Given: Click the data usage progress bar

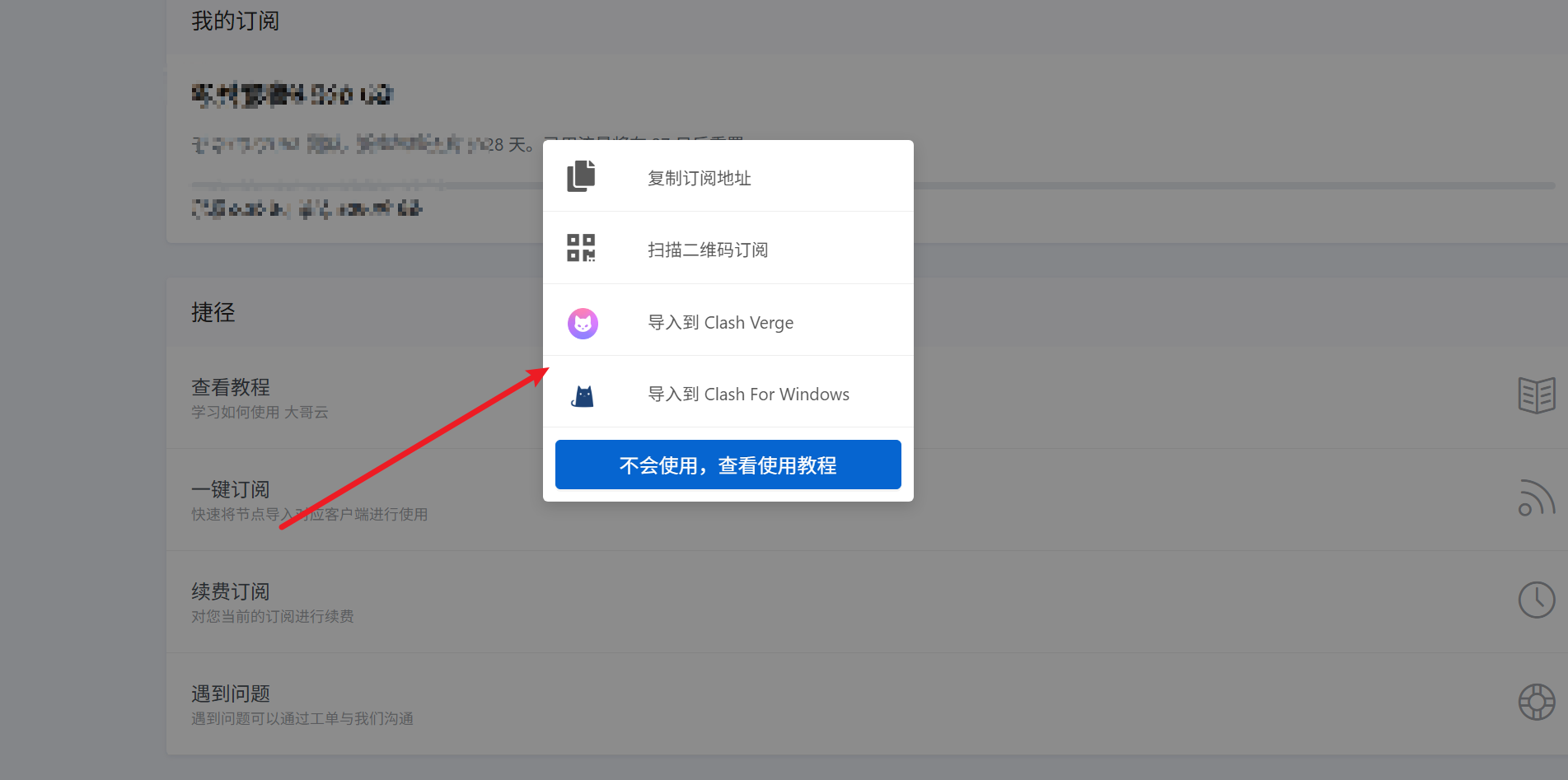Looking at the screenshot, I should click(x=873, y=185).
